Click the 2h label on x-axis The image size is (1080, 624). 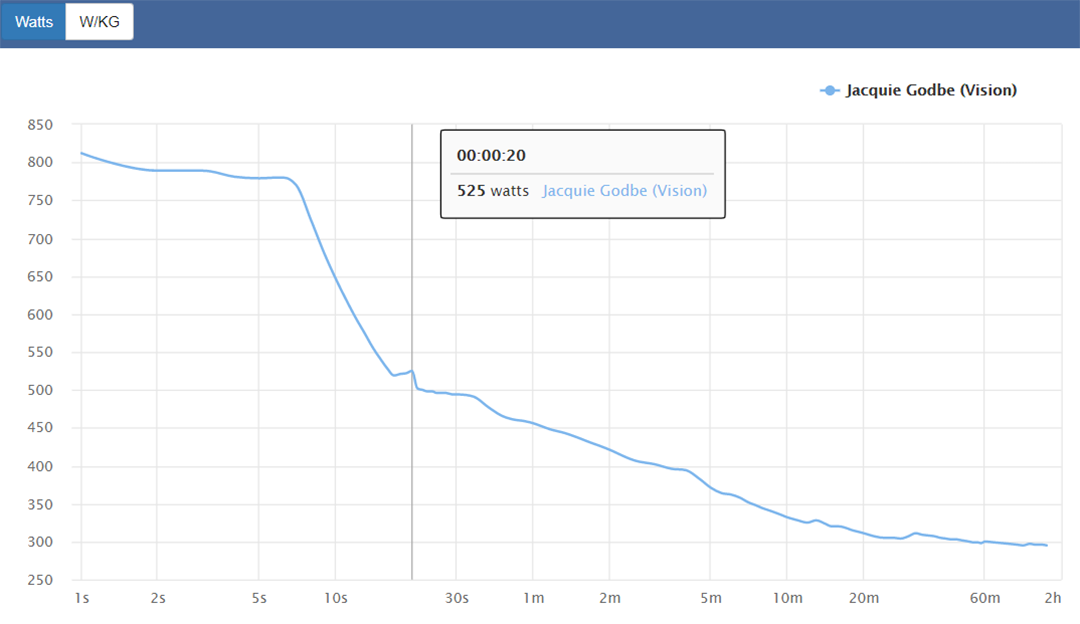(x=1052, y=598)
